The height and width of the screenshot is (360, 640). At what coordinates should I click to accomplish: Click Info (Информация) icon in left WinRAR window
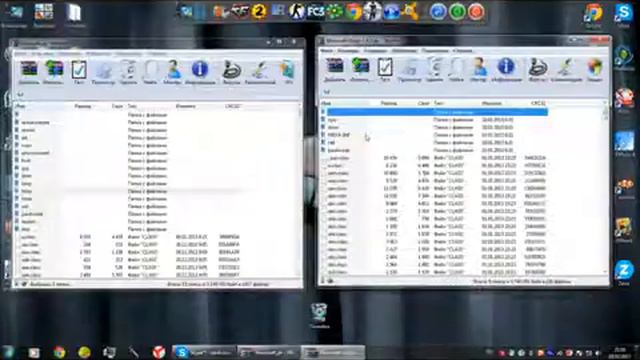[x=200, y=73]
